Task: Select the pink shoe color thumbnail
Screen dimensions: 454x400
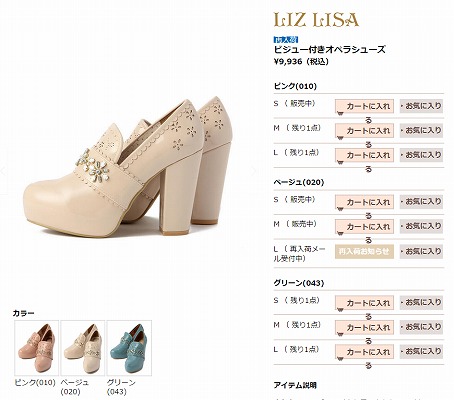Action: [36, 348]
